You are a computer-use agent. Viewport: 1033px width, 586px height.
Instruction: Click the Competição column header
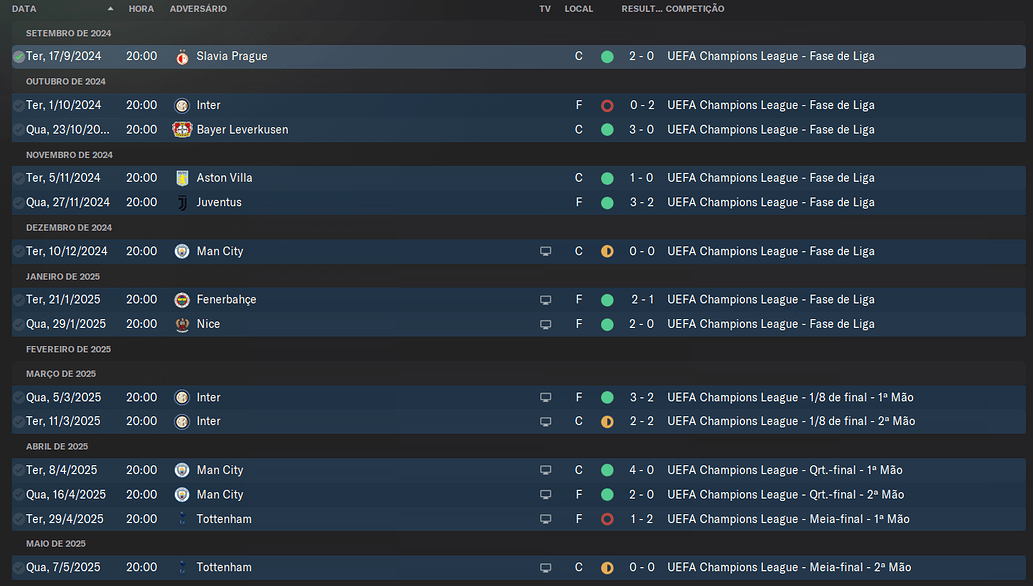click(695, 9)
